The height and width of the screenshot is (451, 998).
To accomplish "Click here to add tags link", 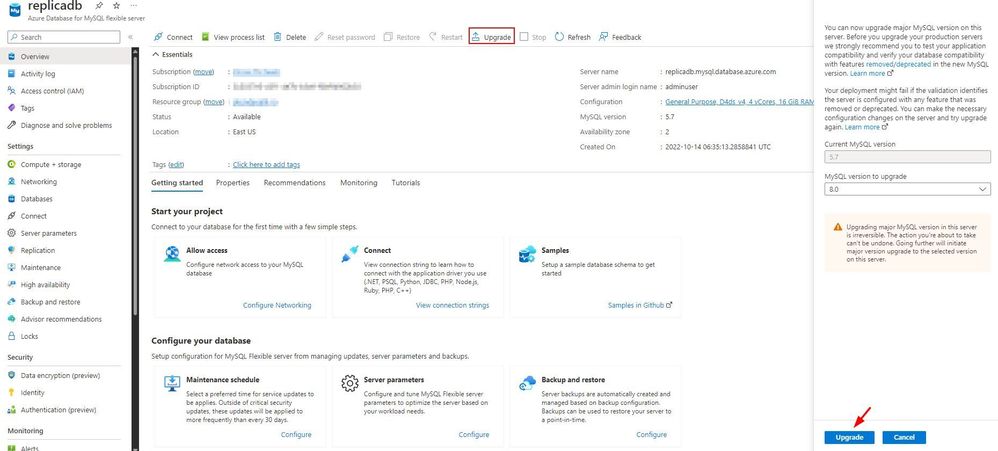I will coord(267,165).
